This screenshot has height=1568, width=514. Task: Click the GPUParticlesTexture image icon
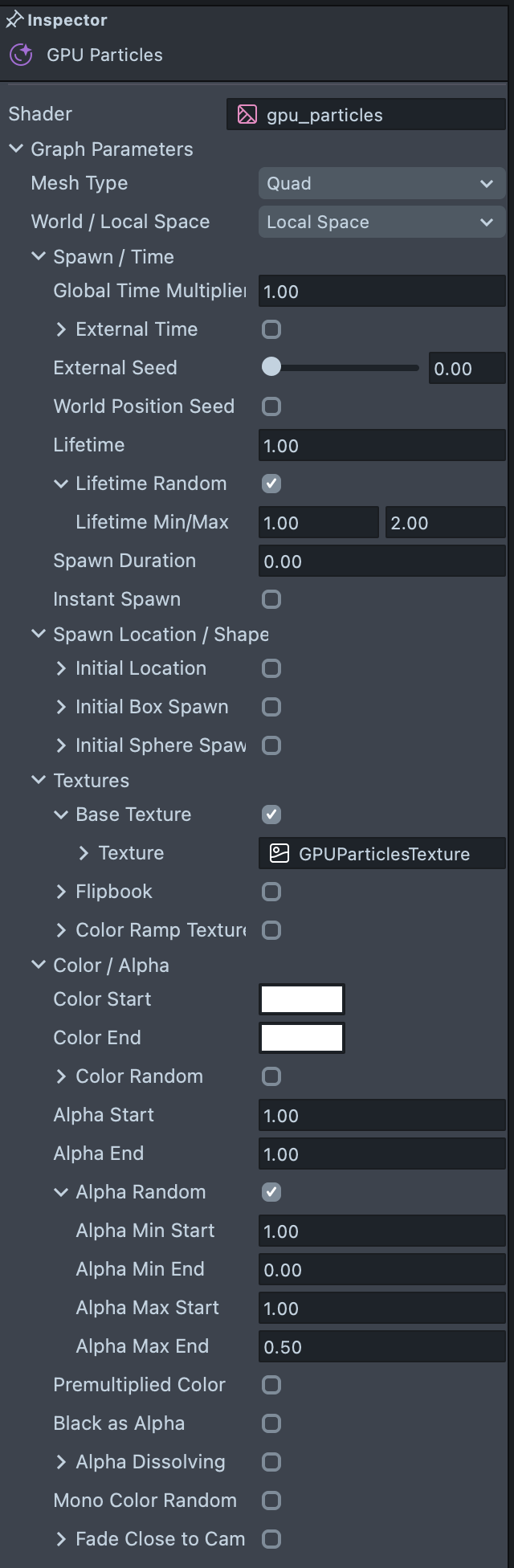(x=279, y=853)
